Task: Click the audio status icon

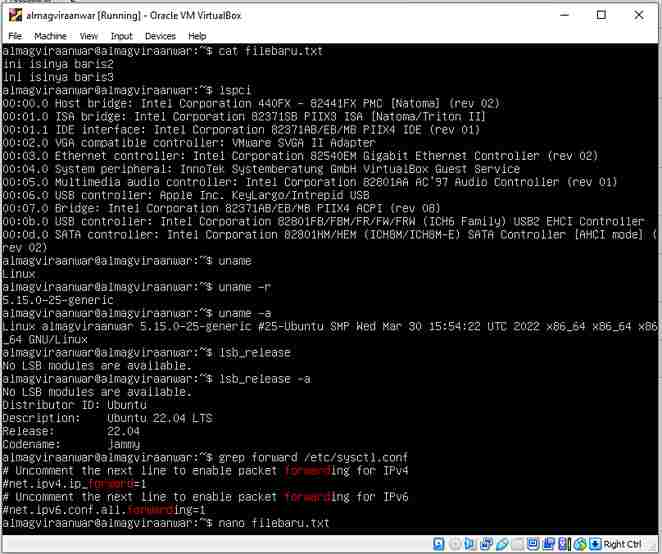Action: click(x=469, y=544)
